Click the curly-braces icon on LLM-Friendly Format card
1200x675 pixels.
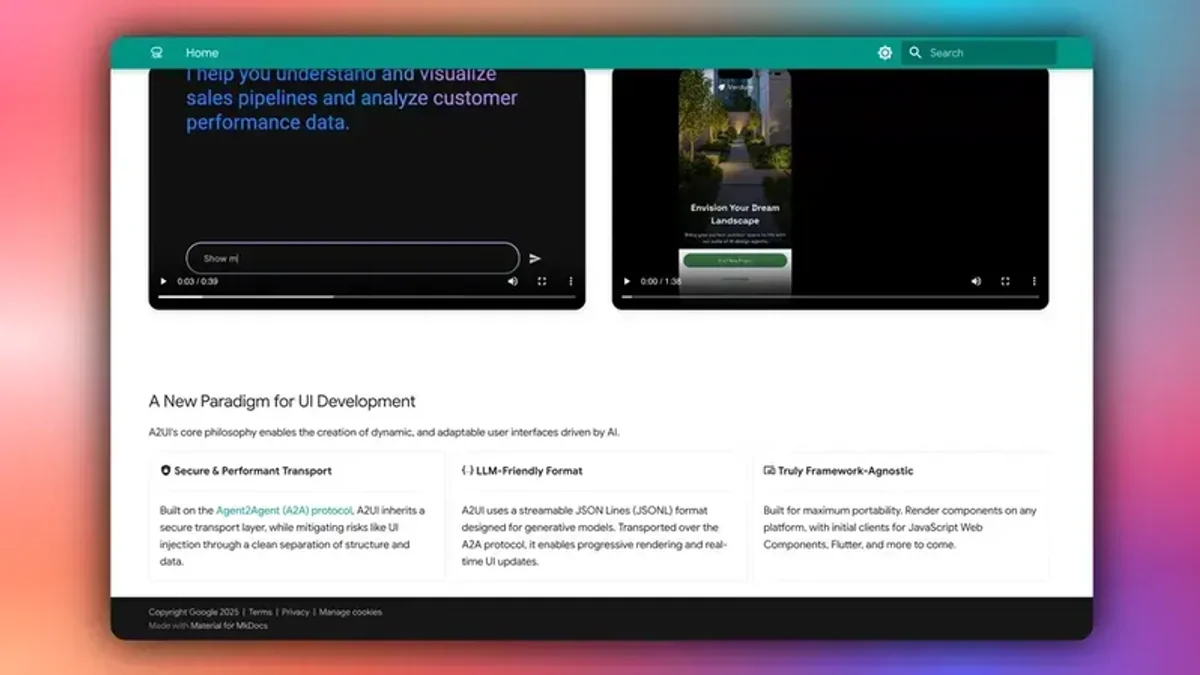point(466,470)
